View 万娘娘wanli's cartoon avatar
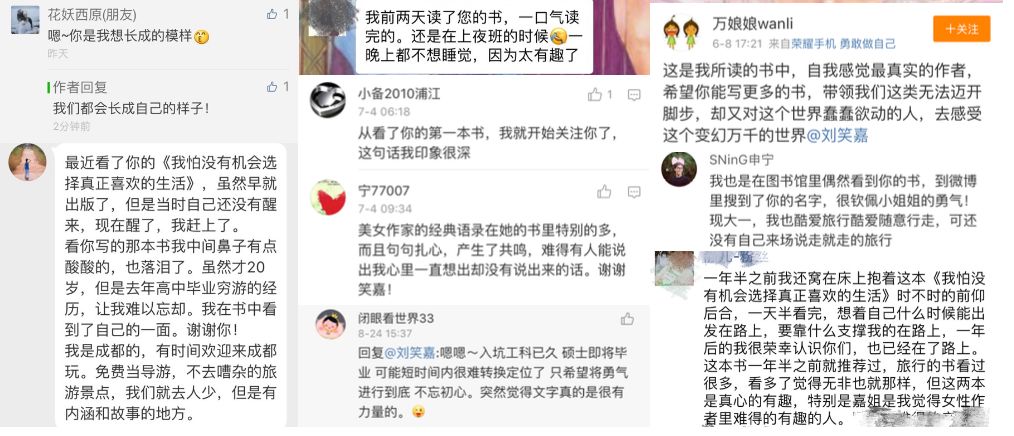This screenshot has height=436, width=1014. point(680,32)
